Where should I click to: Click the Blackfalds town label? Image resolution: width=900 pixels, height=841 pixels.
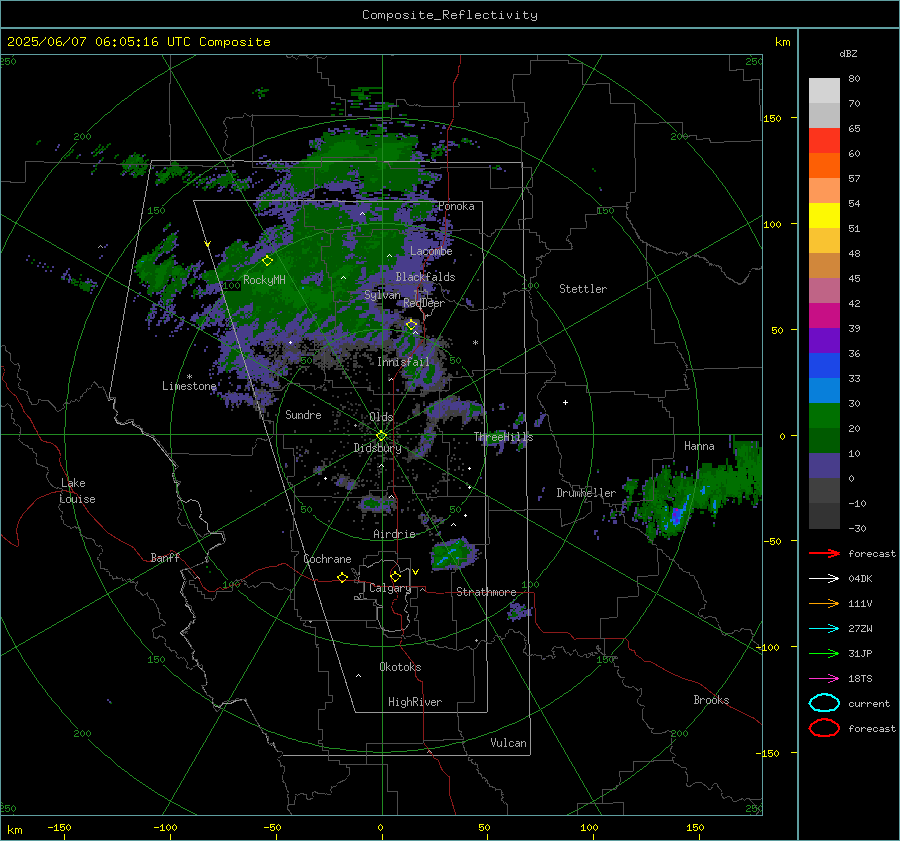(425, 277)
